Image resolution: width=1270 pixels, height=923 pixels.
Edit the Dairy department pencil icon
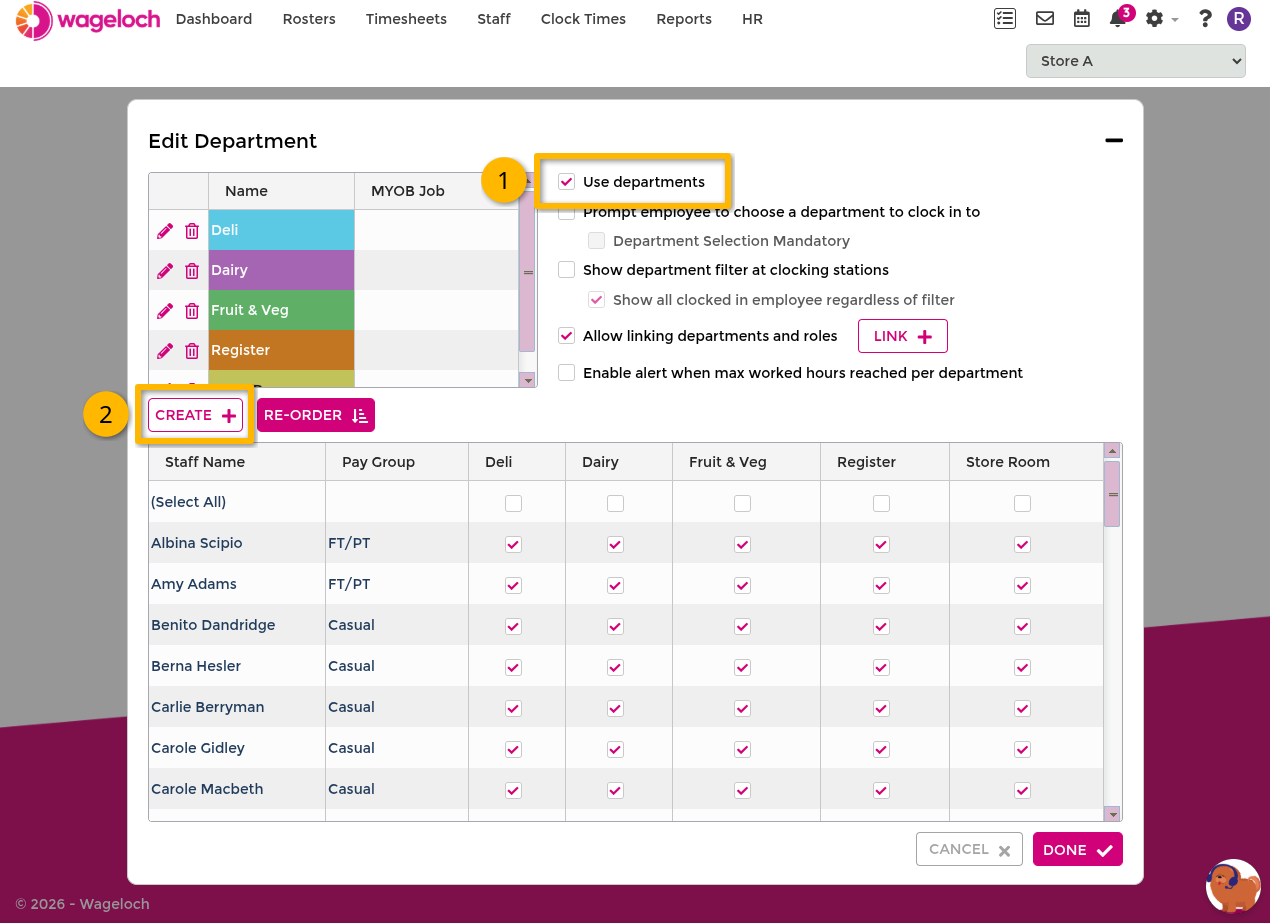(165, 271)
